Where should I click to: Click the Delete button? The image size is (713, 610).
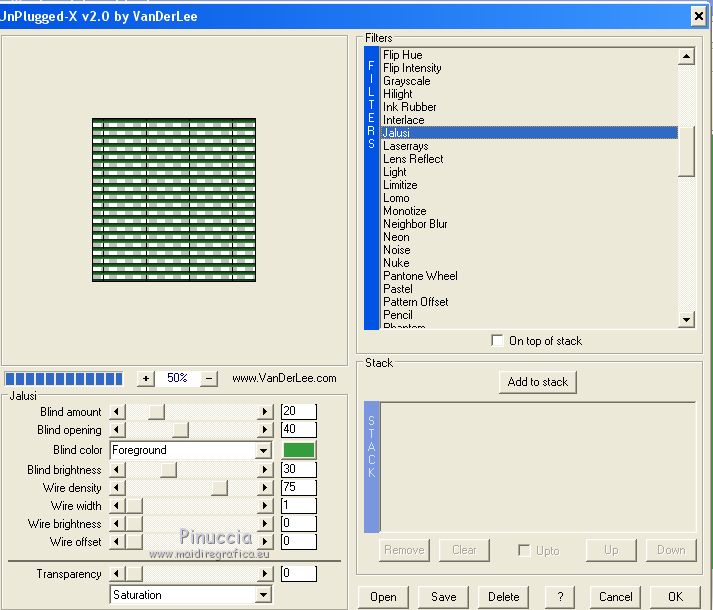503,597
